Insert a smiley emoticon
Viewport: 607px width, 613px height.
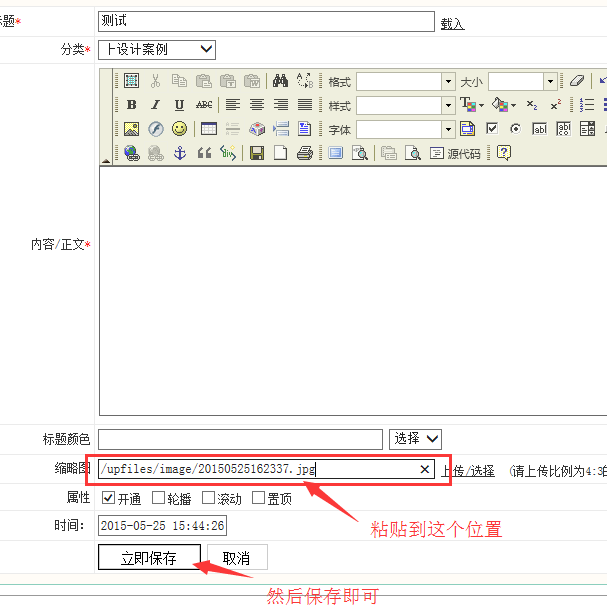pyautogui.click(x=179, y=129)
